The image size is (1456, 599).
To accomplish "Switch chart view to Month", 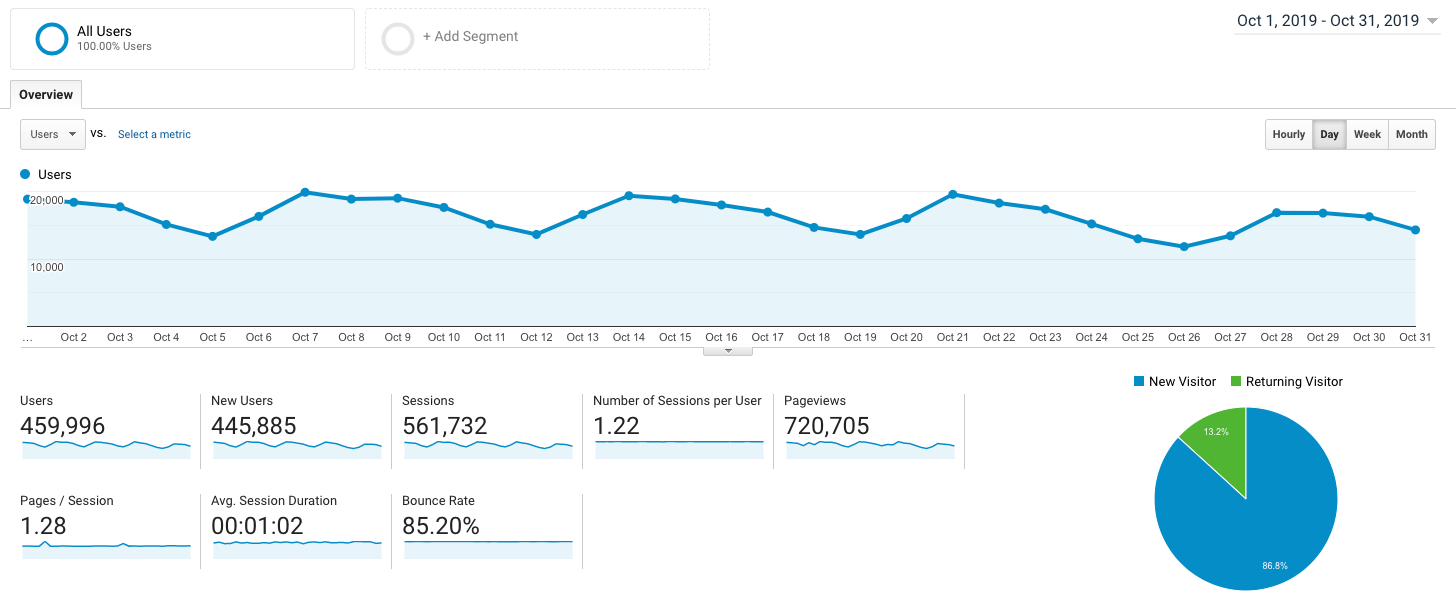I will pyautogui.click(x=1411, y=134).
